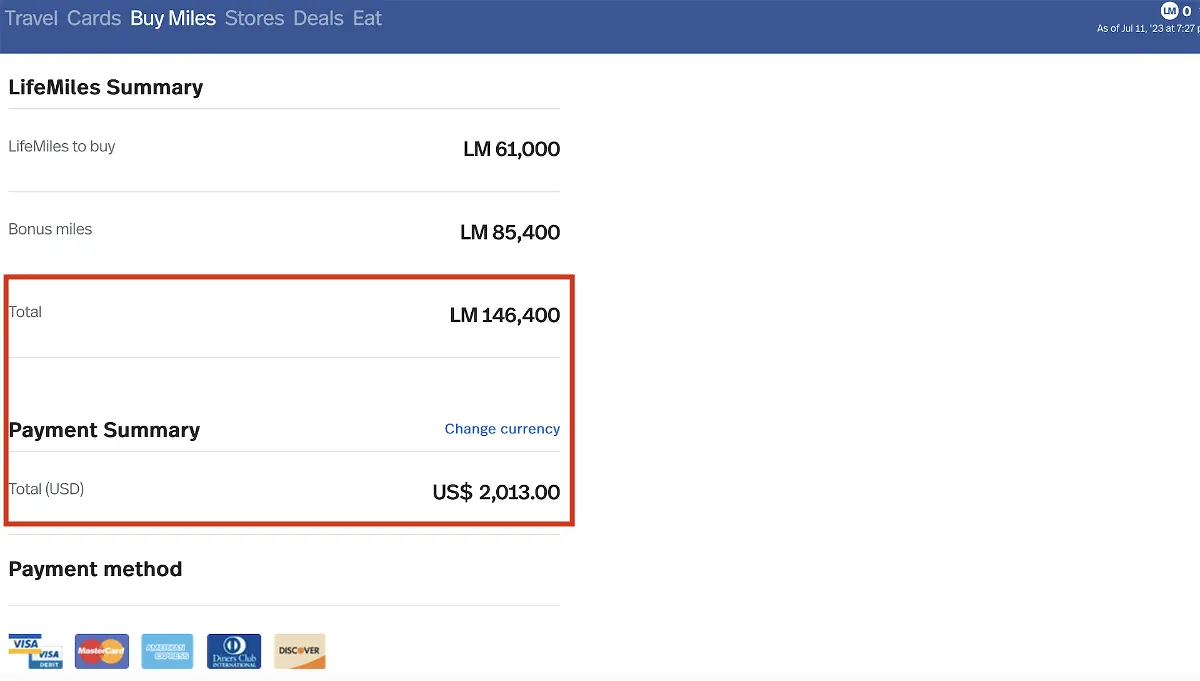Choose the Discover card icon

[x=300, y=651]
